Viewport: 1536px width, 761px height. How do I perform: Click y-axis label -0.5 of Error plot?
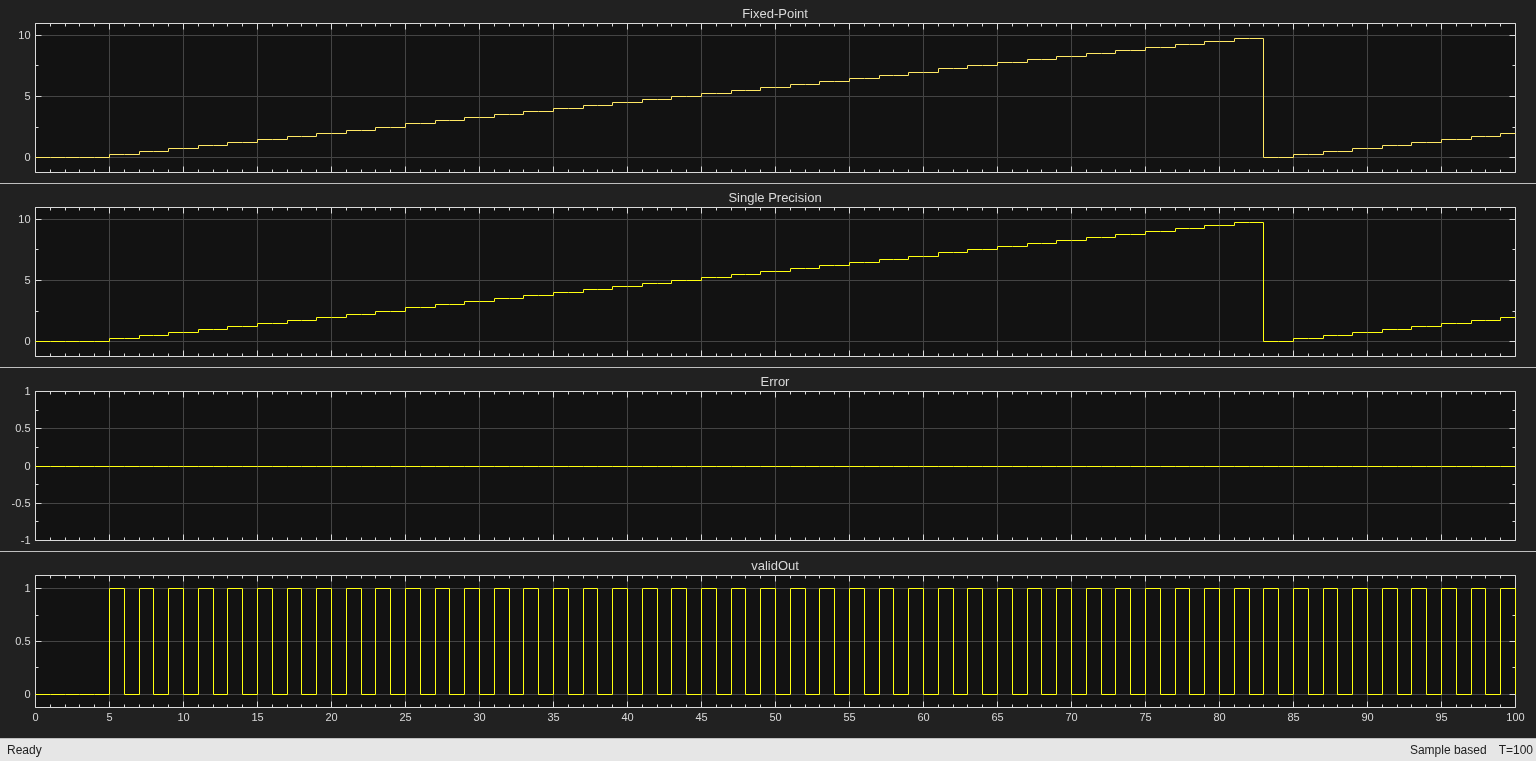(x=21, y=503)
